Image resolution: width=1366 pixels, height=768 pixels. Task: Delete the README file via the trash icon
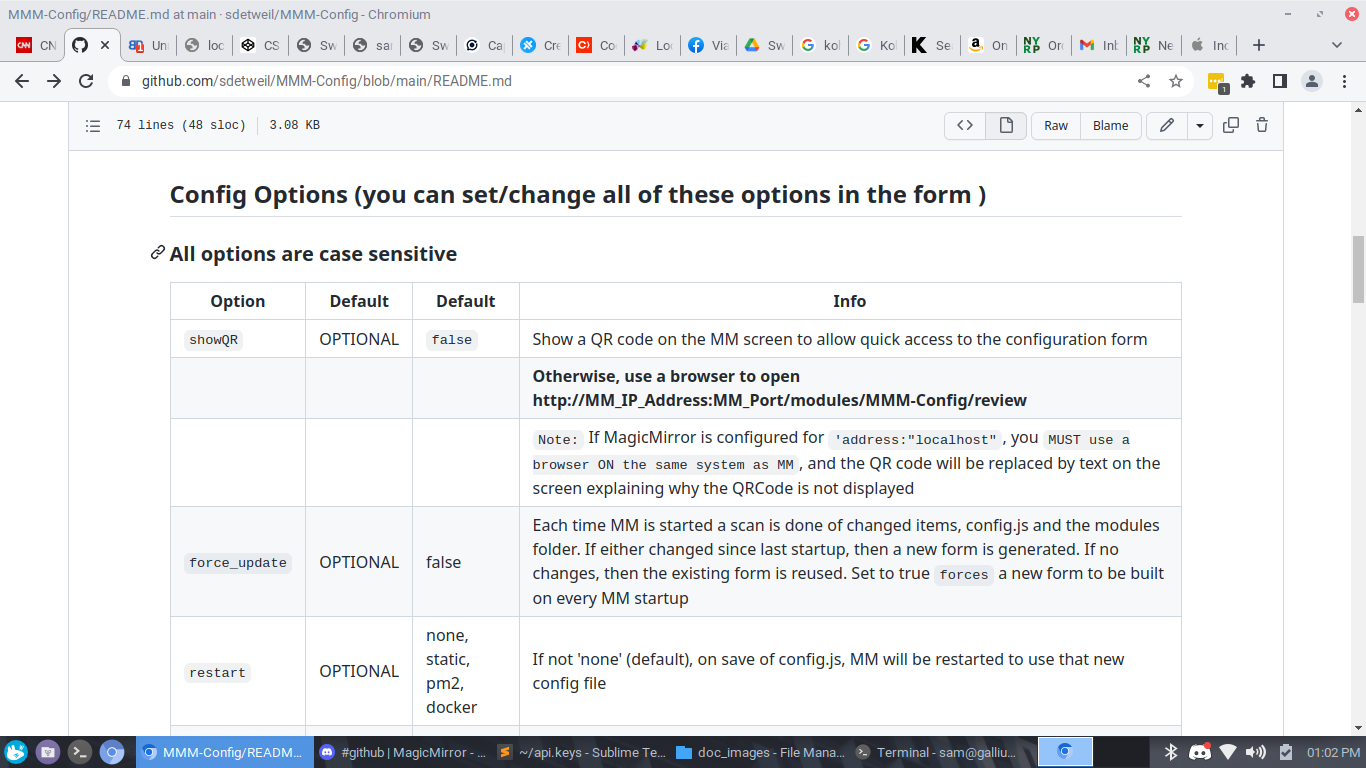point(1261,125)
